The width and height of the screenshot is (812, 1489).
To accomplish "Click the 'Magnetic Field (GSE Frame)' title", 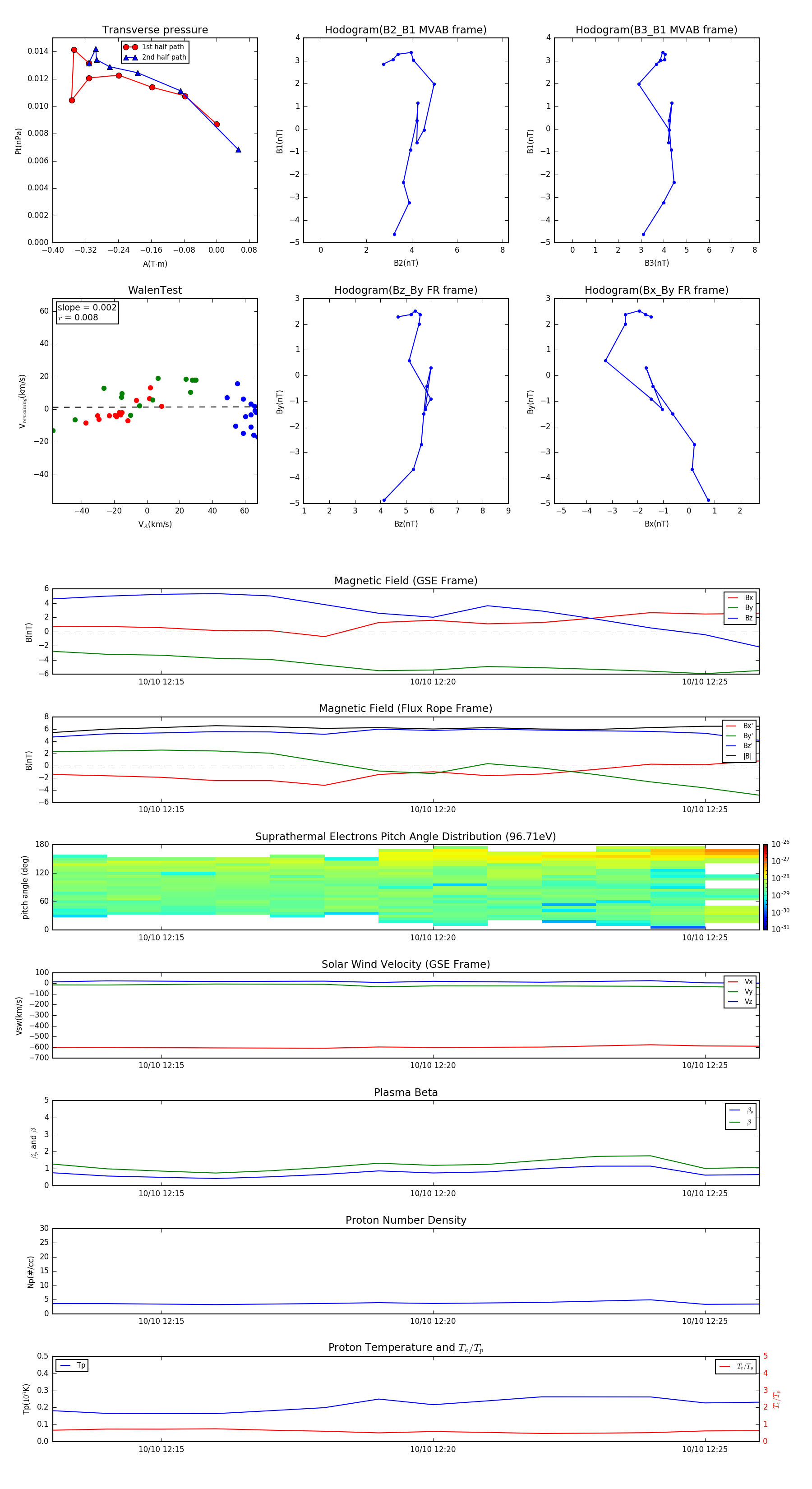I will tap(406, 581).
